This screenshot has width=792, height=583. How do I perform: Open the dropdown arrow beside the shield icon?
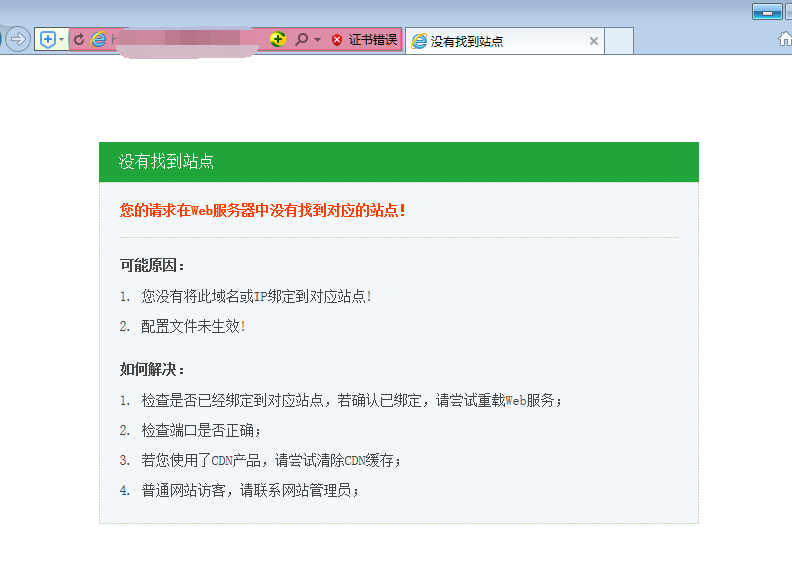[62, 39]
